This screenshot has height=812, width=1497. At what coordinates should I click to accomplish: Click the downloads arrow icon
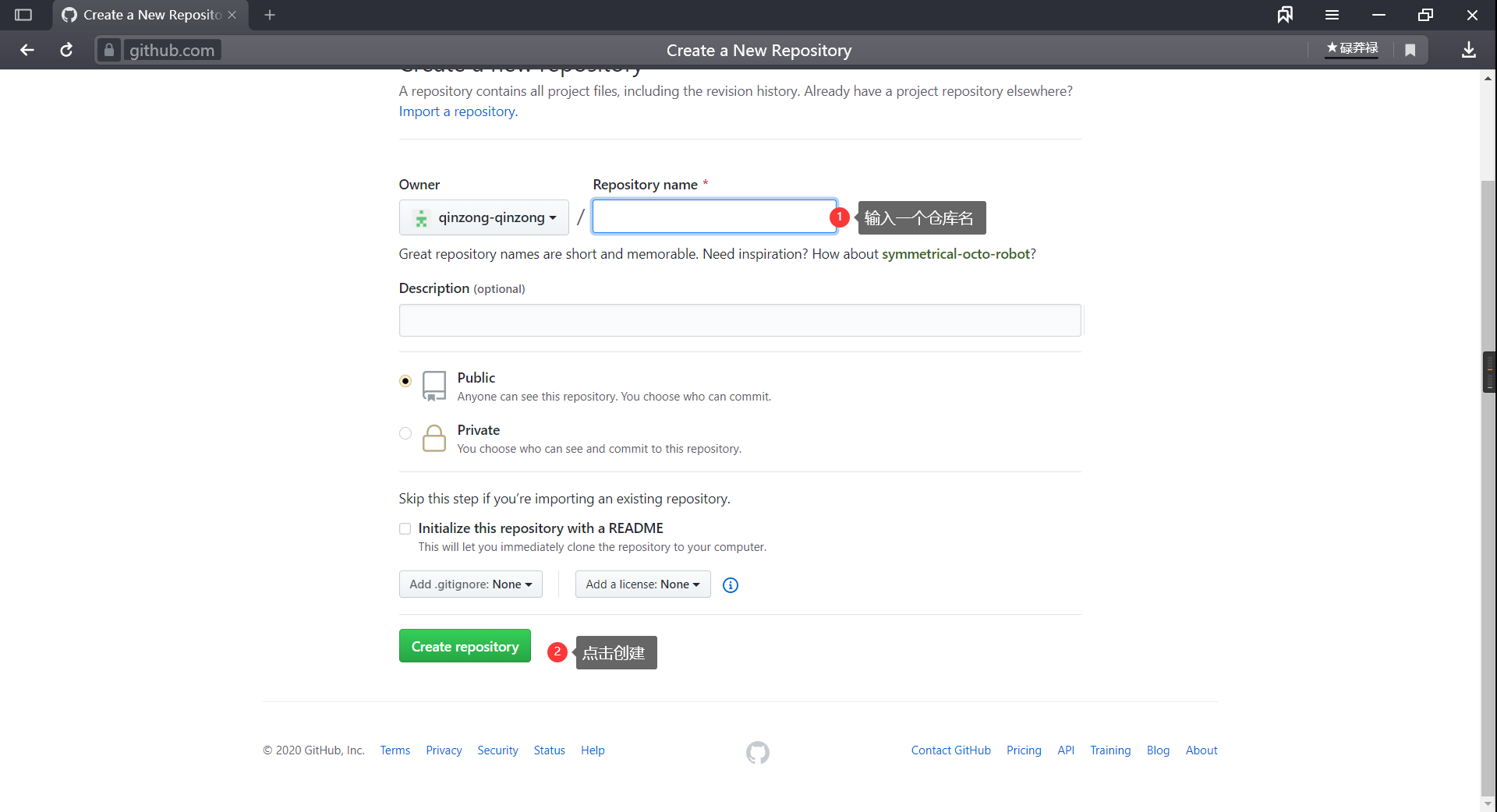click(1468, 50)
